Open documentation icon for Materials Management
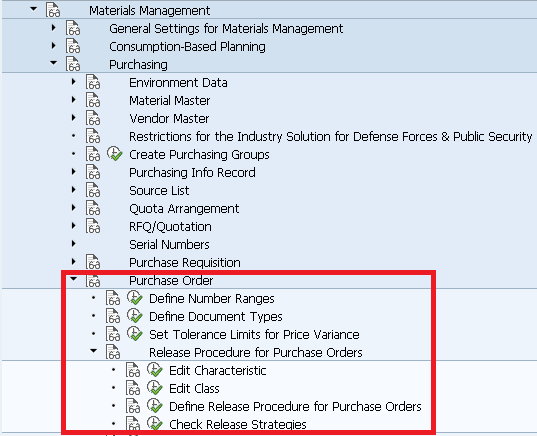Screen dimensions: 537x436 click(53, 10)
